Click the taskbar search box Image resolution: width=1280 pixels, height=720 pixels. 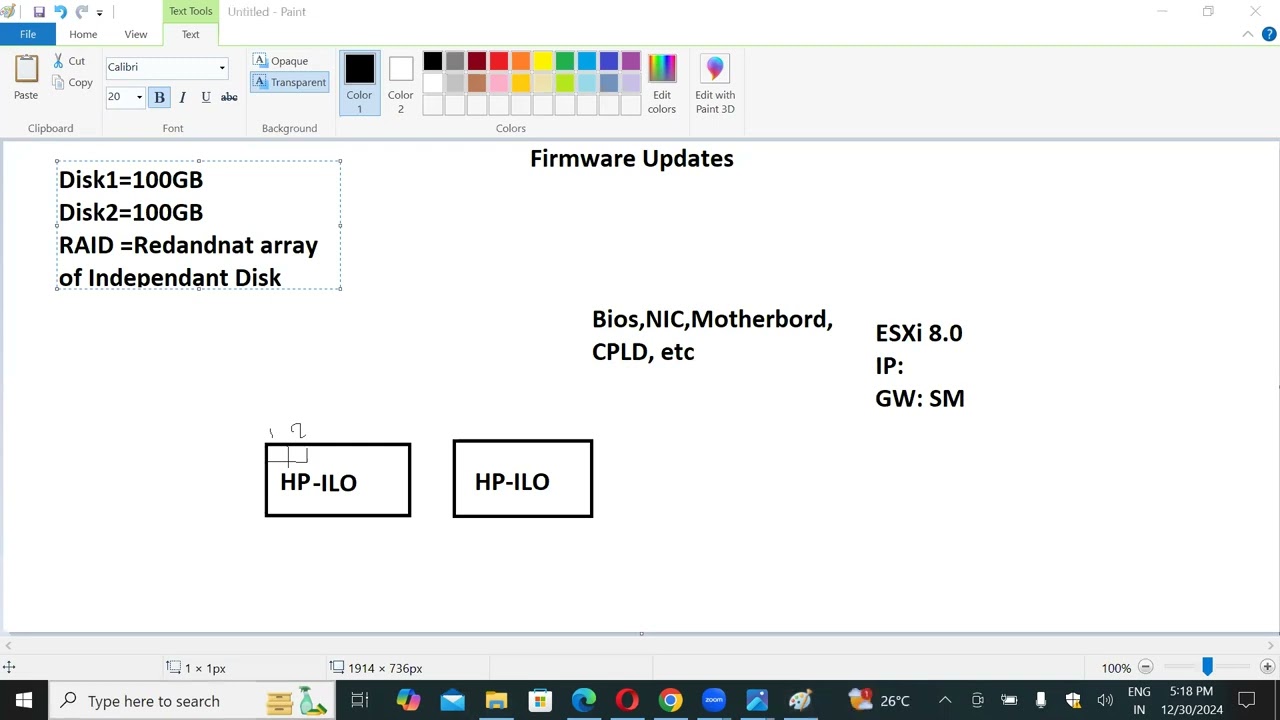coord(190,700)
